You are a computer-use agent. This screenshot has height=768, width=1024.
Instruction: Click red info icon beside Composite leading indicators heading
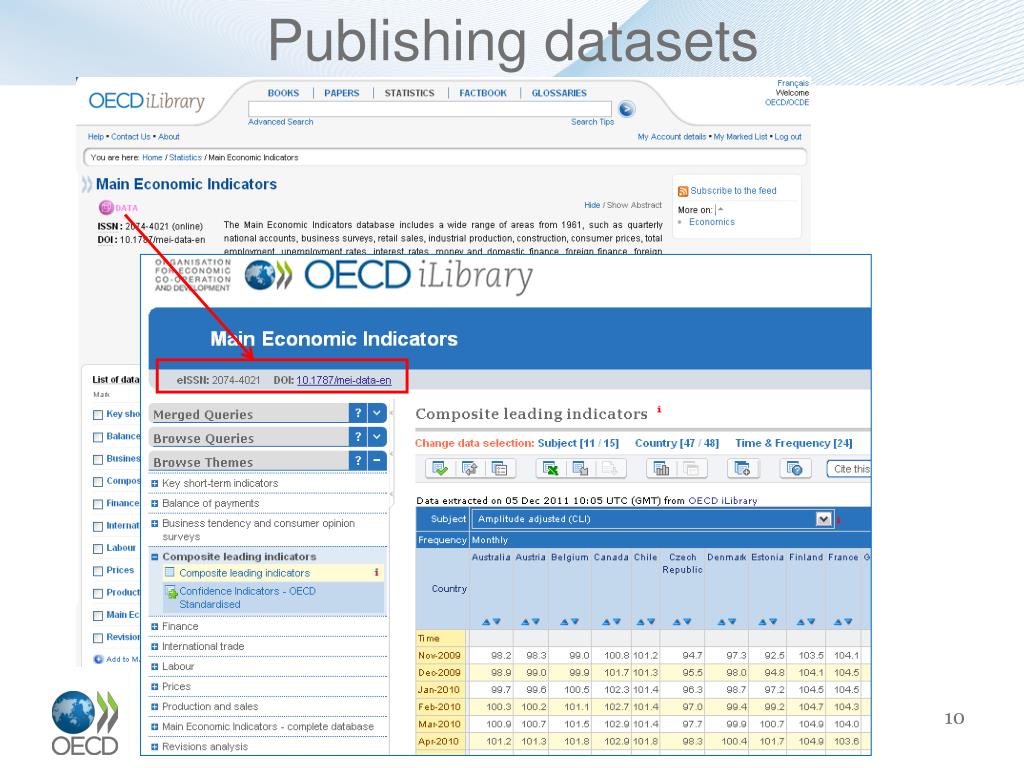(x=659, y=409)
